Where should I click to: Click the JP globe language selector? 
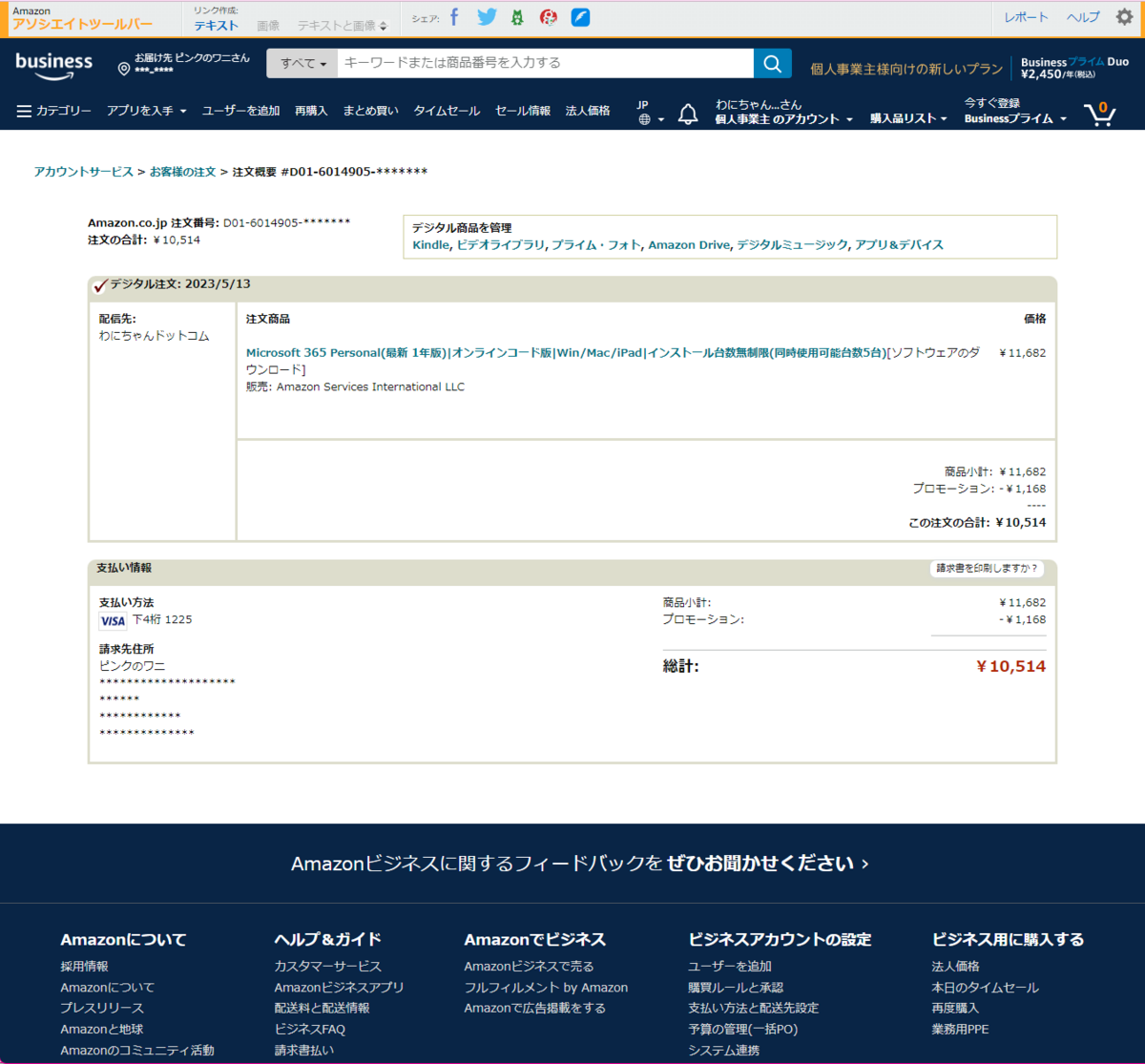point(650,113)
